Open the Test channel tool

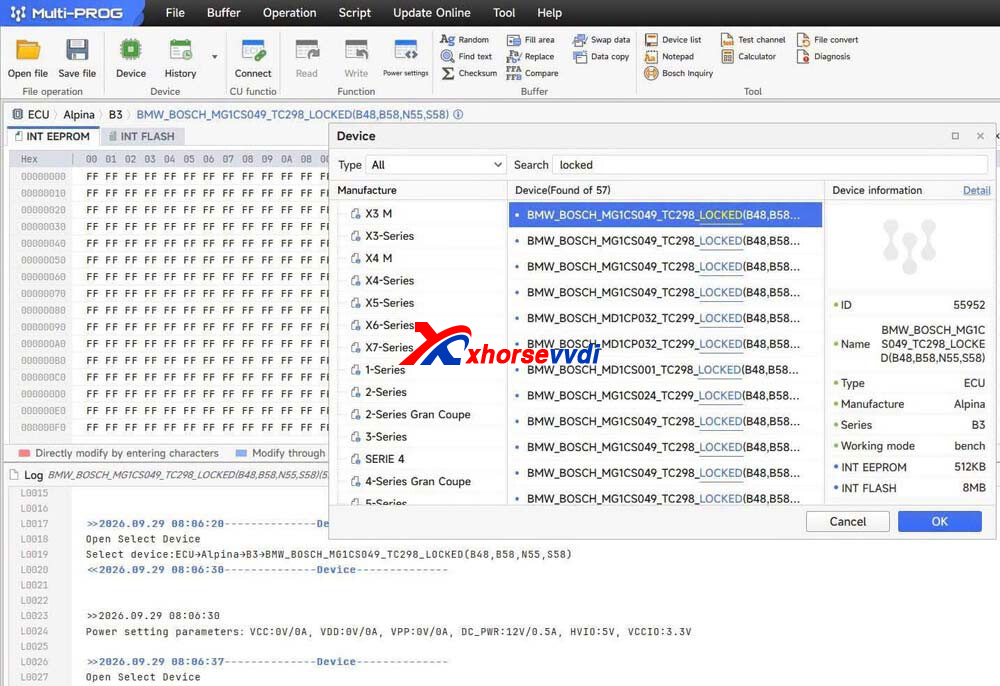(x=753, y=40)
